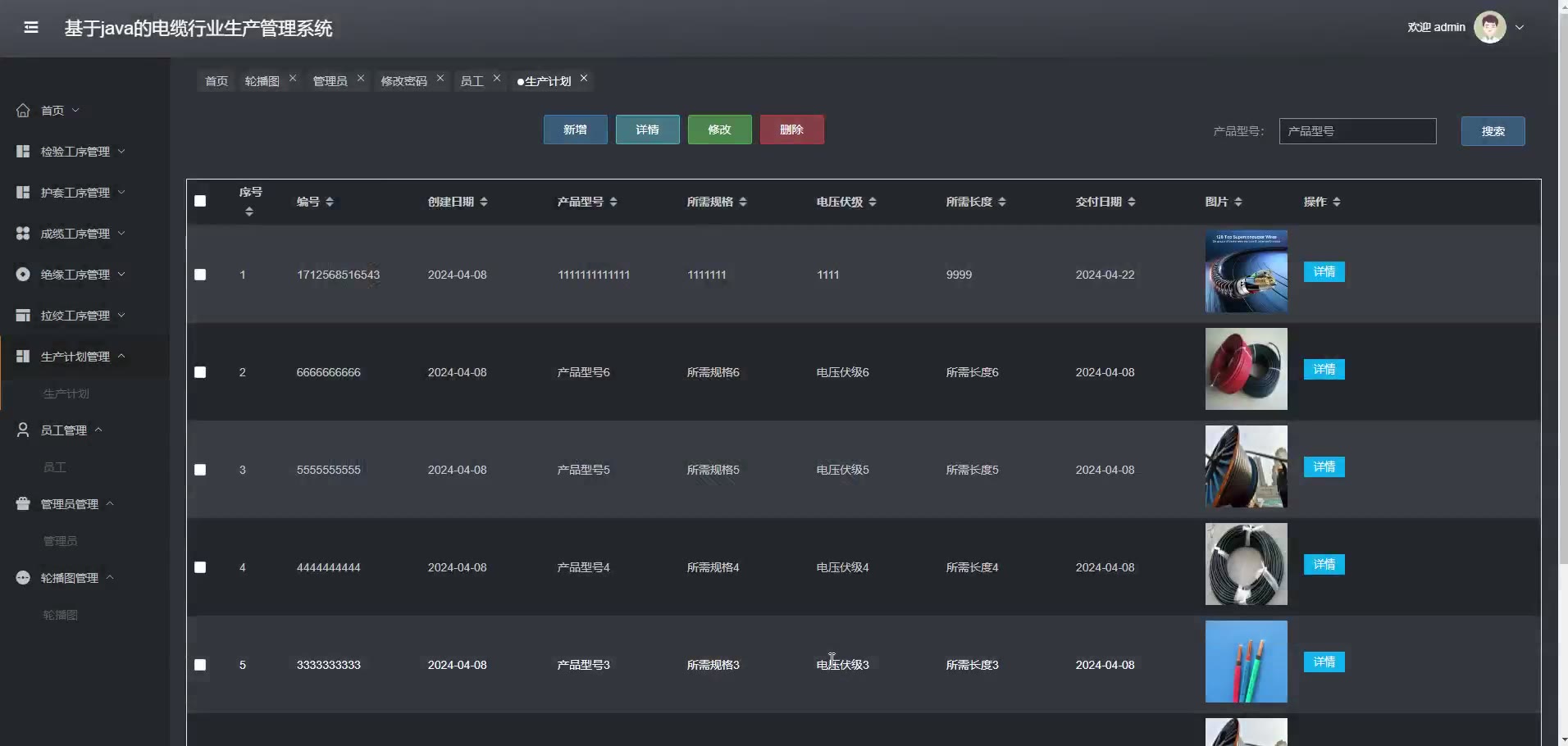Click the 新增 button
Viewport: 1568px width, 746px height.
pos(576,130)
